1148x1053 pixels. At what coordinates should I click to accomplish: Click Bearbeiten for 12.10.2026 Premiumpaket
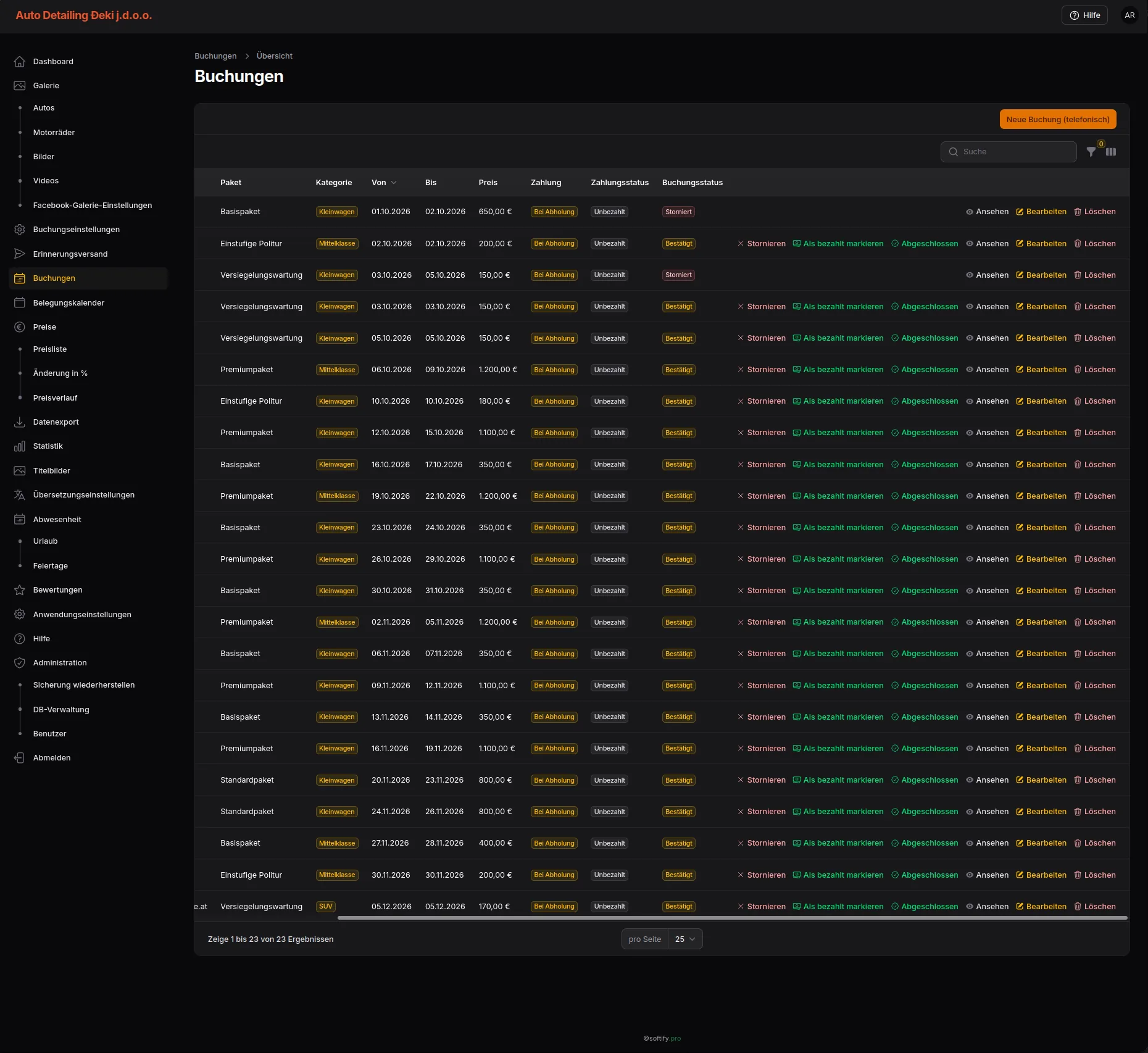coord(1041,433)
